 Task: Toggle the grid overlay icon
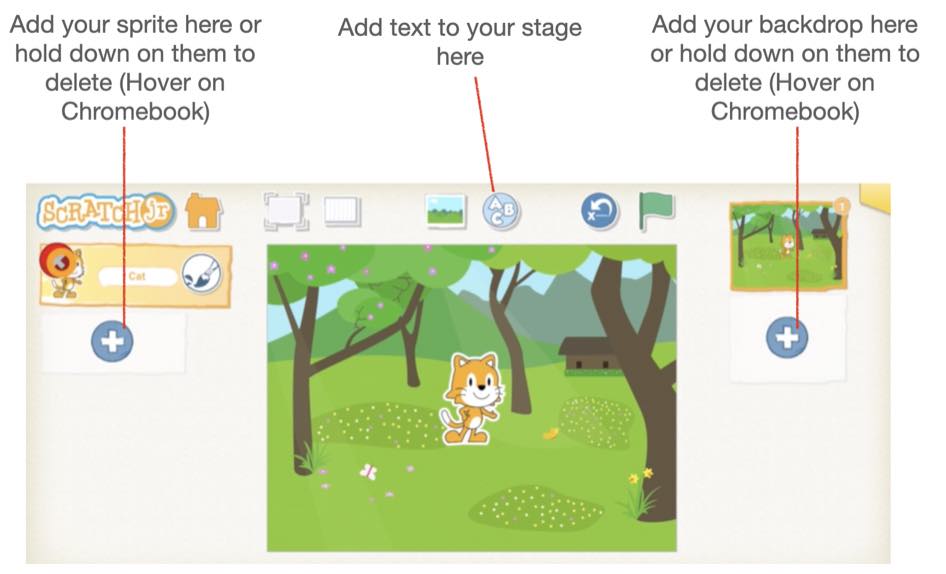342,212
